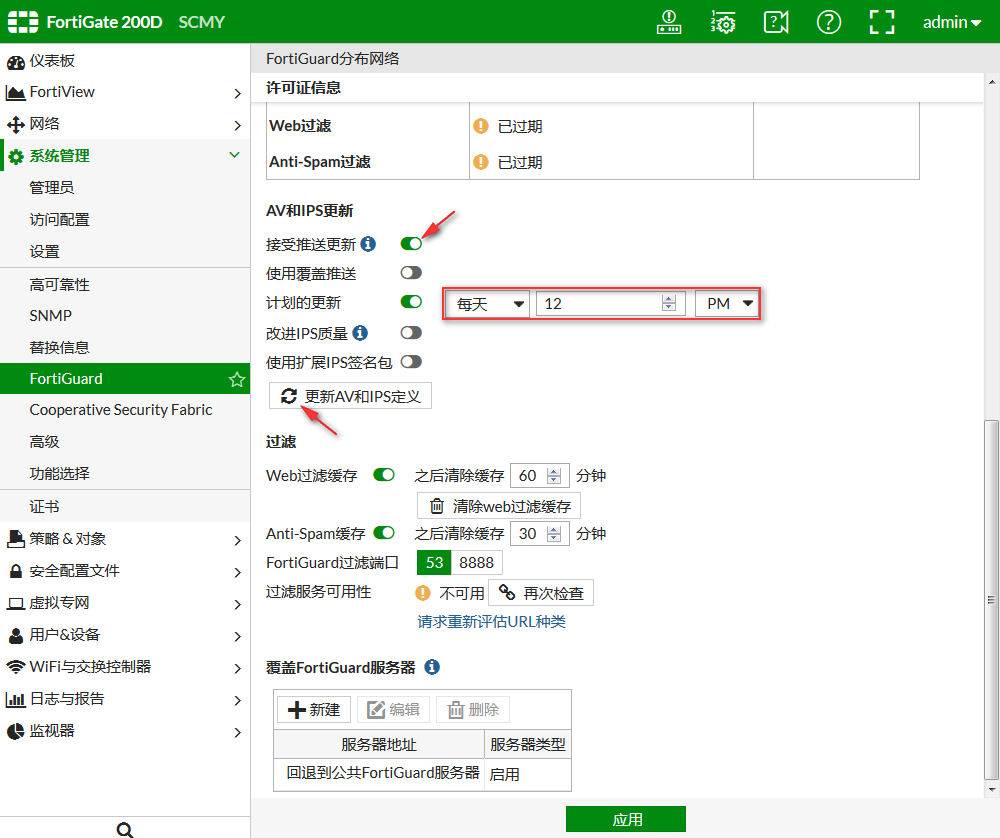Toggle Web过滤缓存 switch
The width and height of the screenshot is (1000, 838).
tap(384, 474)
